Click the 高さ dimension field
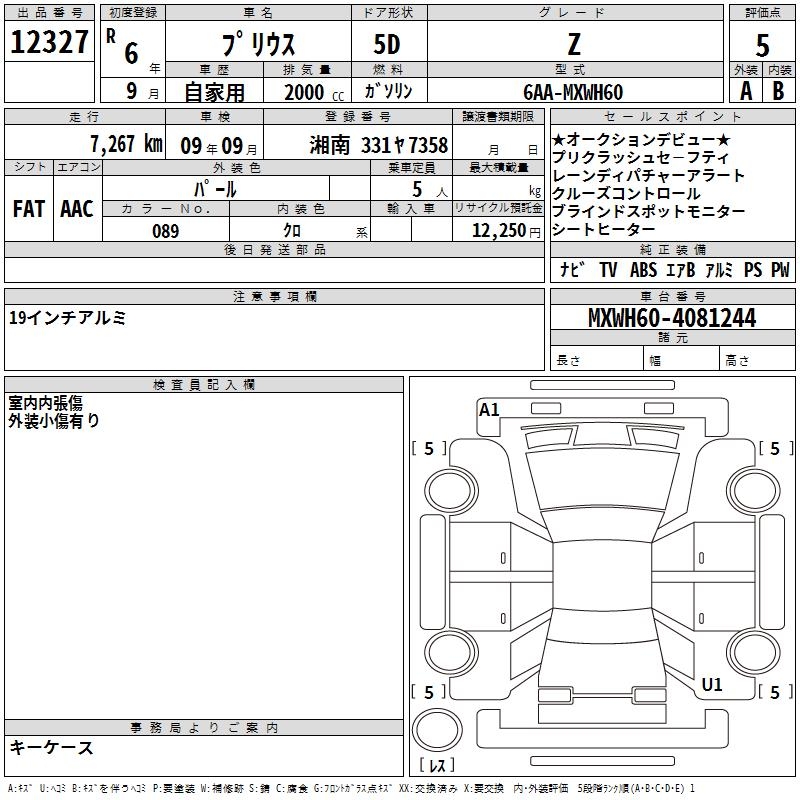 pos(758,359)
